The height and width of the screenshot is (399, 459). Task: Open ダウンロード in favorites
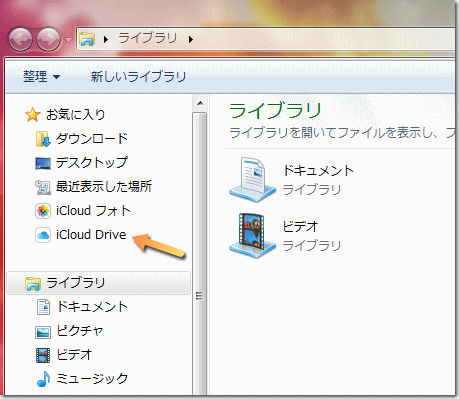click(92, 139)
